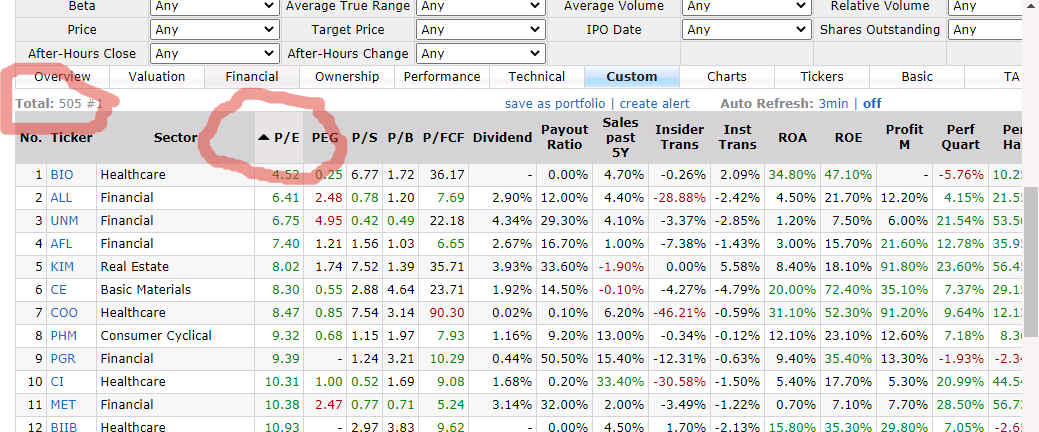The image size is (1039, 432).
Task: Open the MET ticker link
Action: [63, 404]
